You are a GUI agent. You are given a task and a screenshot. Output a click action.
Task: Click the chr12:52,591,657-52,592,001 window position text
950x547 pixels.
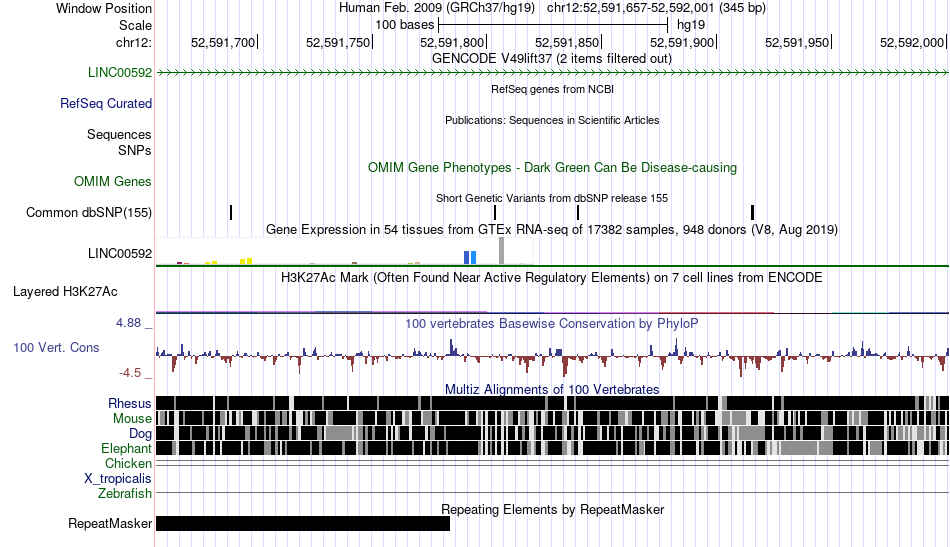click(x=656, y=8)
